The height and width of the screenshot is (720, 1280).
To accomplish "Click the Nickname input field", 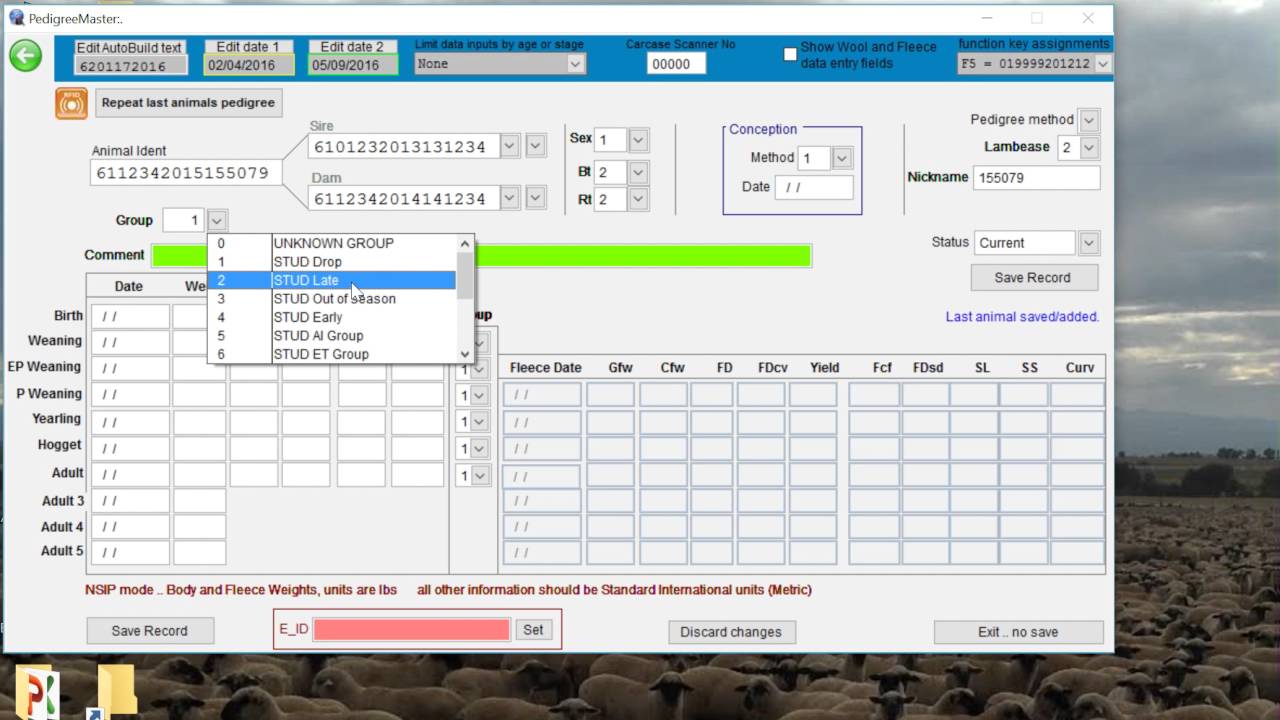I will pyautogui.click(x=1037, y=178).
